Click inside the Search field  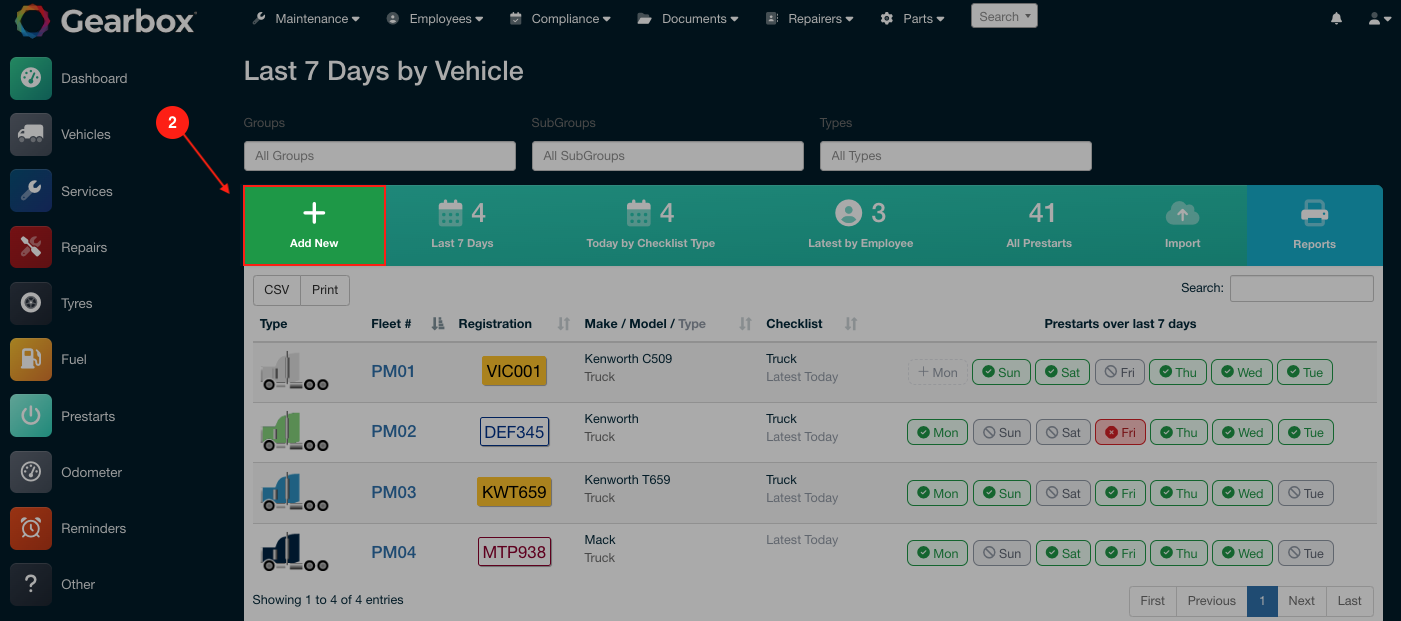[x=1301, y=288]
